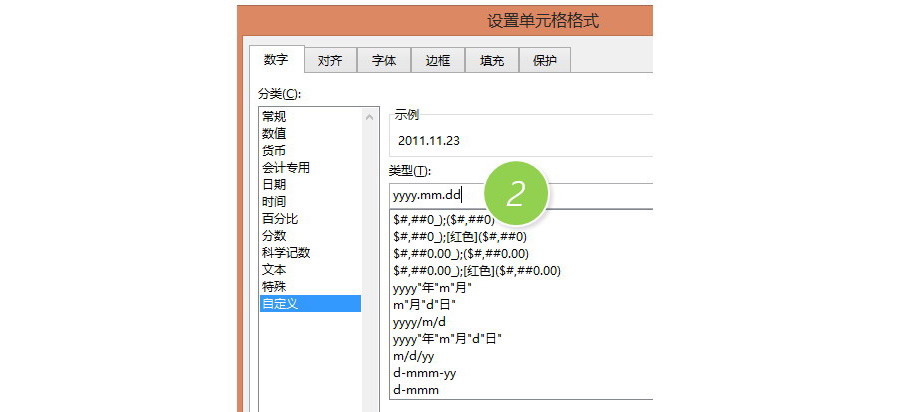Screen dimensions: 900x412
Task: Select the 特殊 category
Action: 311,286
